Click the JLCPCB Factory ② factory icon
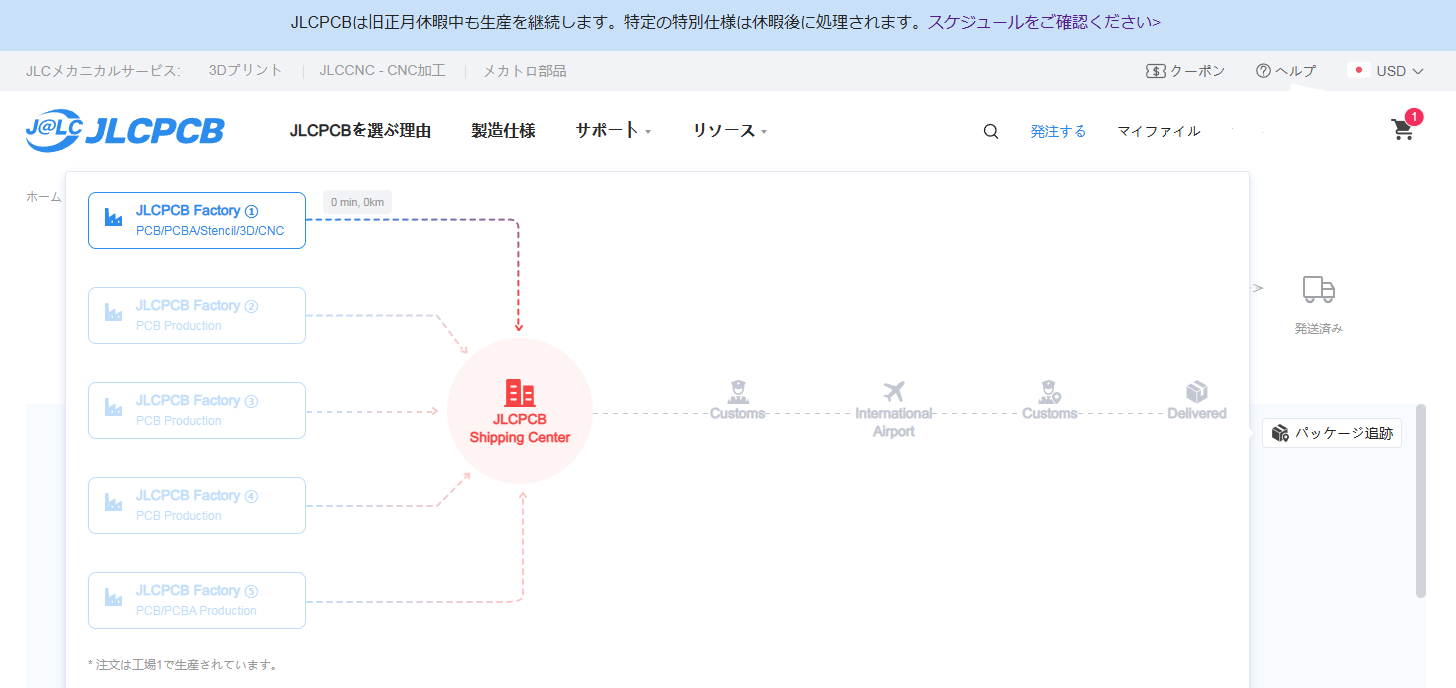The height and width of the screenshot is (688, 1456). 113,312
